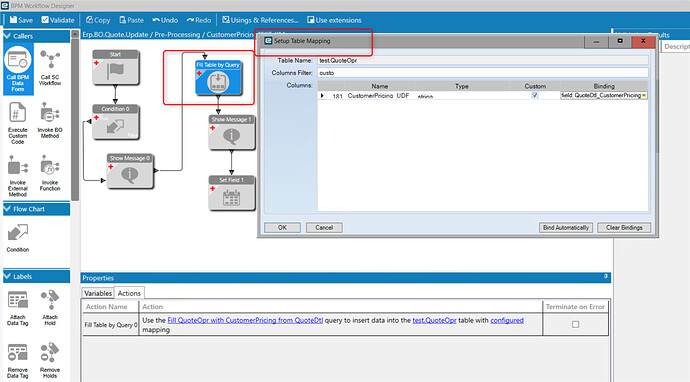The height and width of the screenshot is (382, 690).
Task: Select the Attach Data Tag label item
Action: [x=18, y=307]
